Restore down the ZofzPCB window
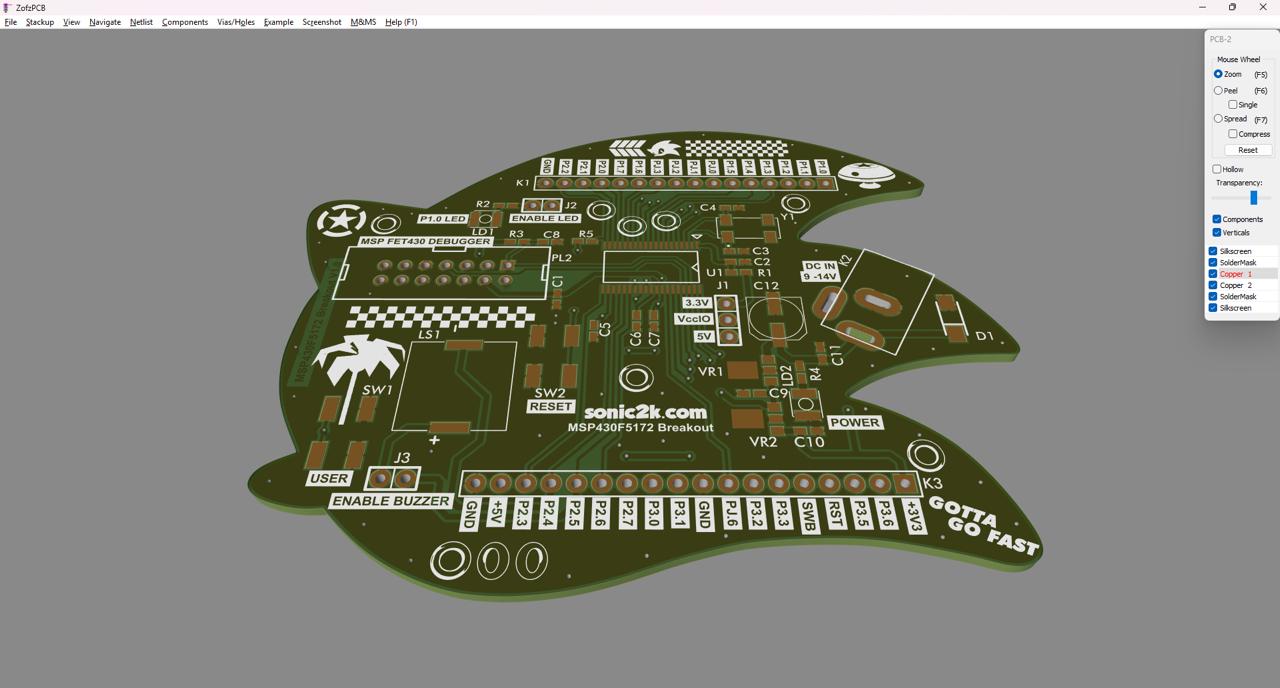The height and width of the screenshot is (688, 1280). (1232, 7)
